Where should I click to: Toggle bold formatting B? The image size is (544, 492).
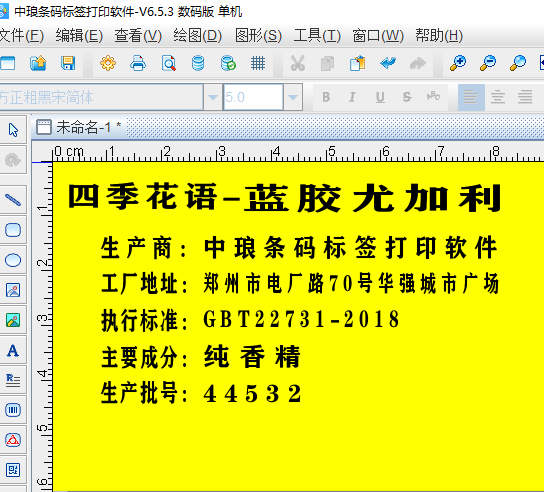326,97
